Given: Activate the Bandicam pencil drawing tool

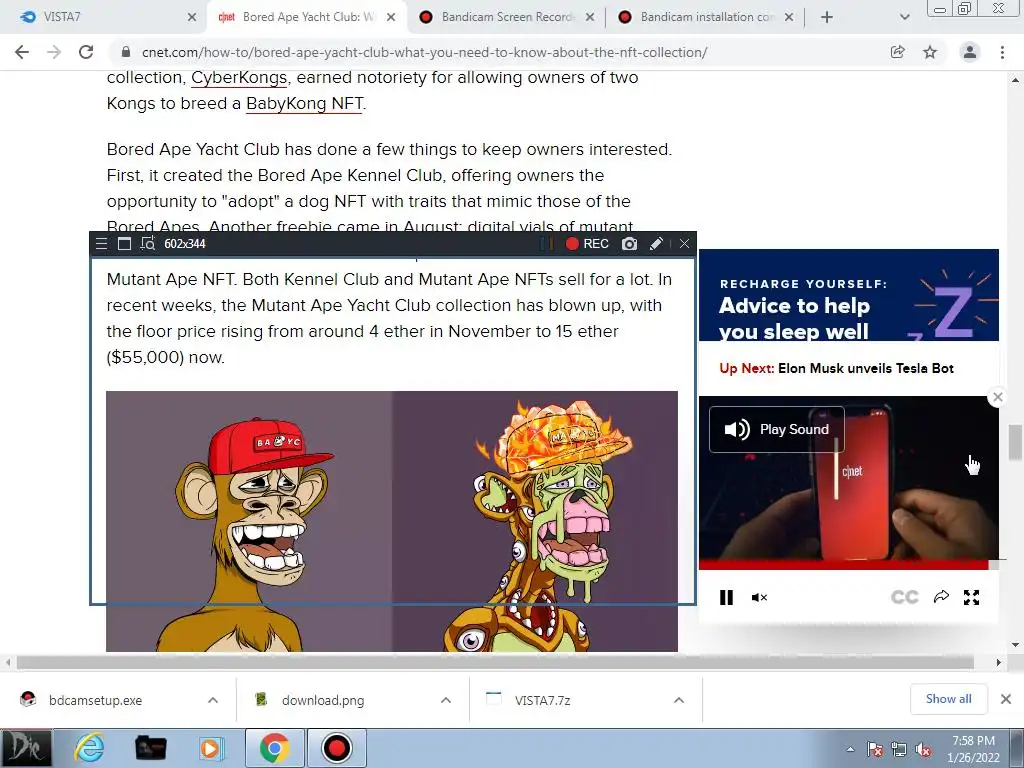Looking at the screenshot, I should tap(656, 244).
